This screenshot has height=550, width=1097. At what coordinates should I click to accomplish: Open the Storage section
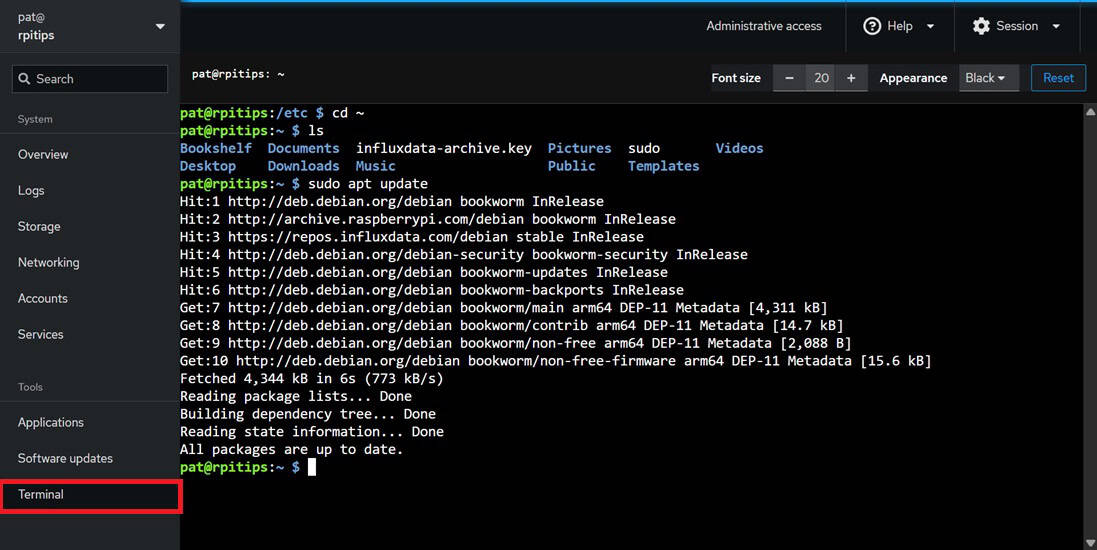(x=39, y=227)
